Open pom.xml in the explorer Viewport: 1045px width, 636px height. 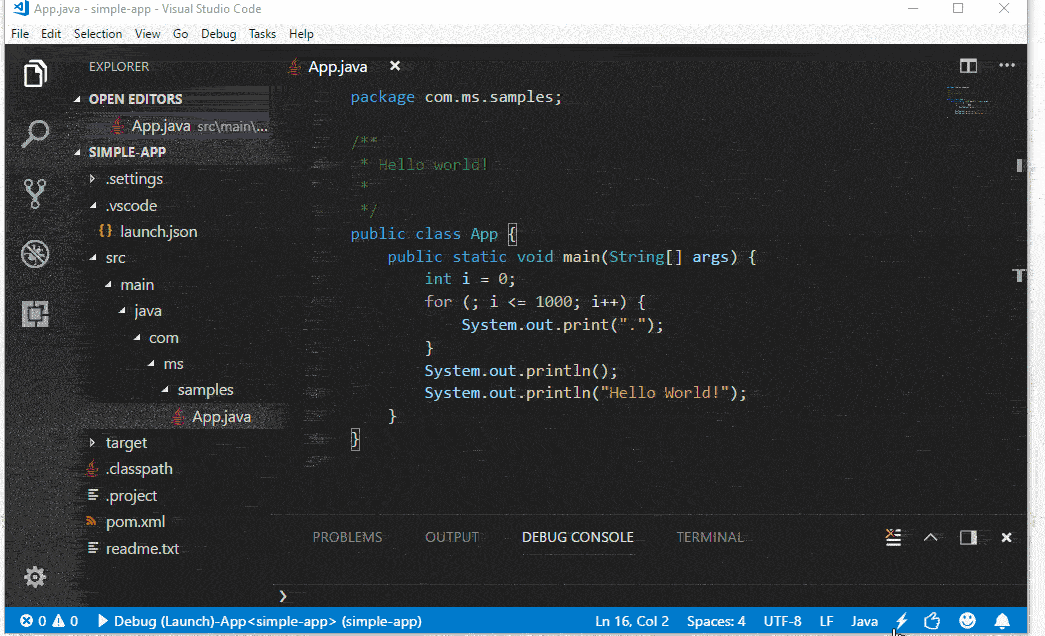click(135, 522)
